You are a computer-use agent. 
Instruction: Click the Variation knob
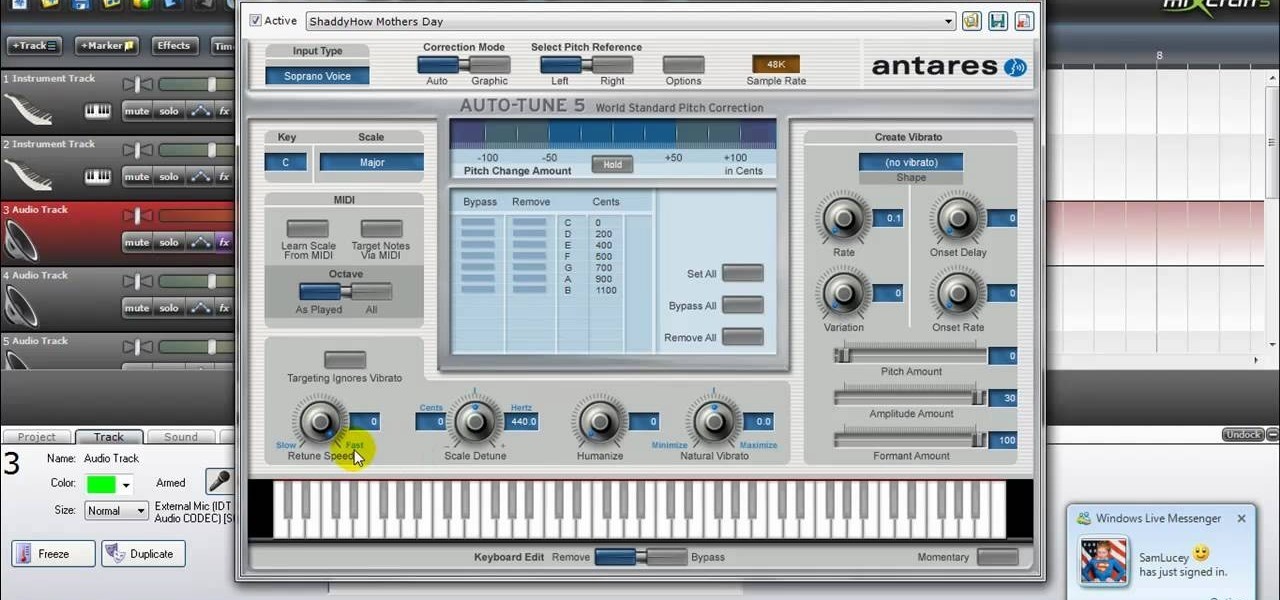coord(844,293)
